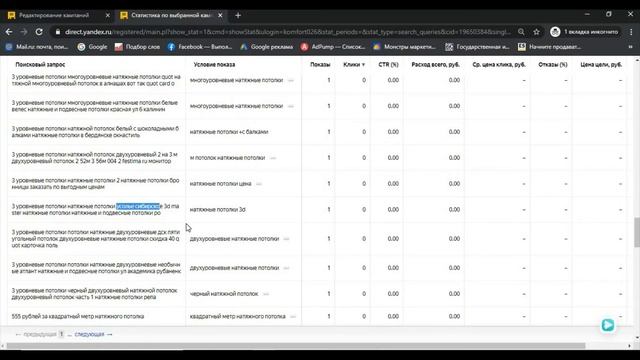Image resolution: width=640 pixels, height=360 pixels.
Task: Click minus icon next to многоуровневые натяжные потолки first row
Action: click(x=291, y=80)
